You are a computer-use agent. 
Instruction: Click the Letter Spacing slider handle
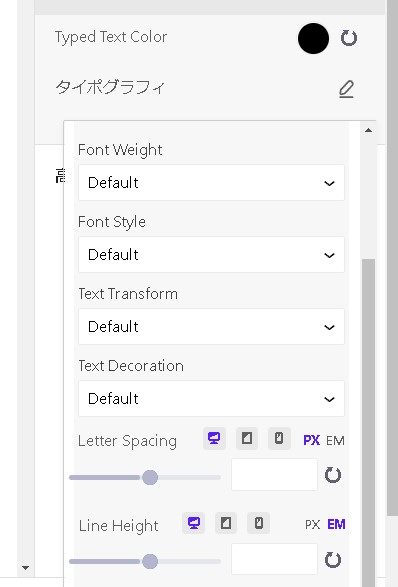click(150, 477)
